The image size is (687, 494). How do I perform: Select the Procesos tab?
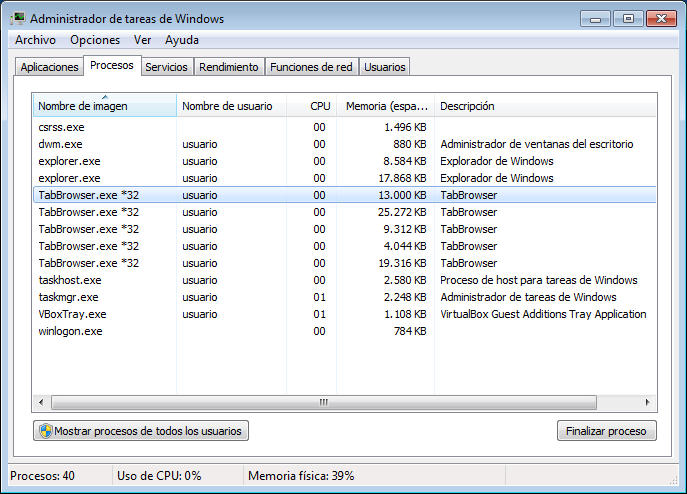pos(112,65)
